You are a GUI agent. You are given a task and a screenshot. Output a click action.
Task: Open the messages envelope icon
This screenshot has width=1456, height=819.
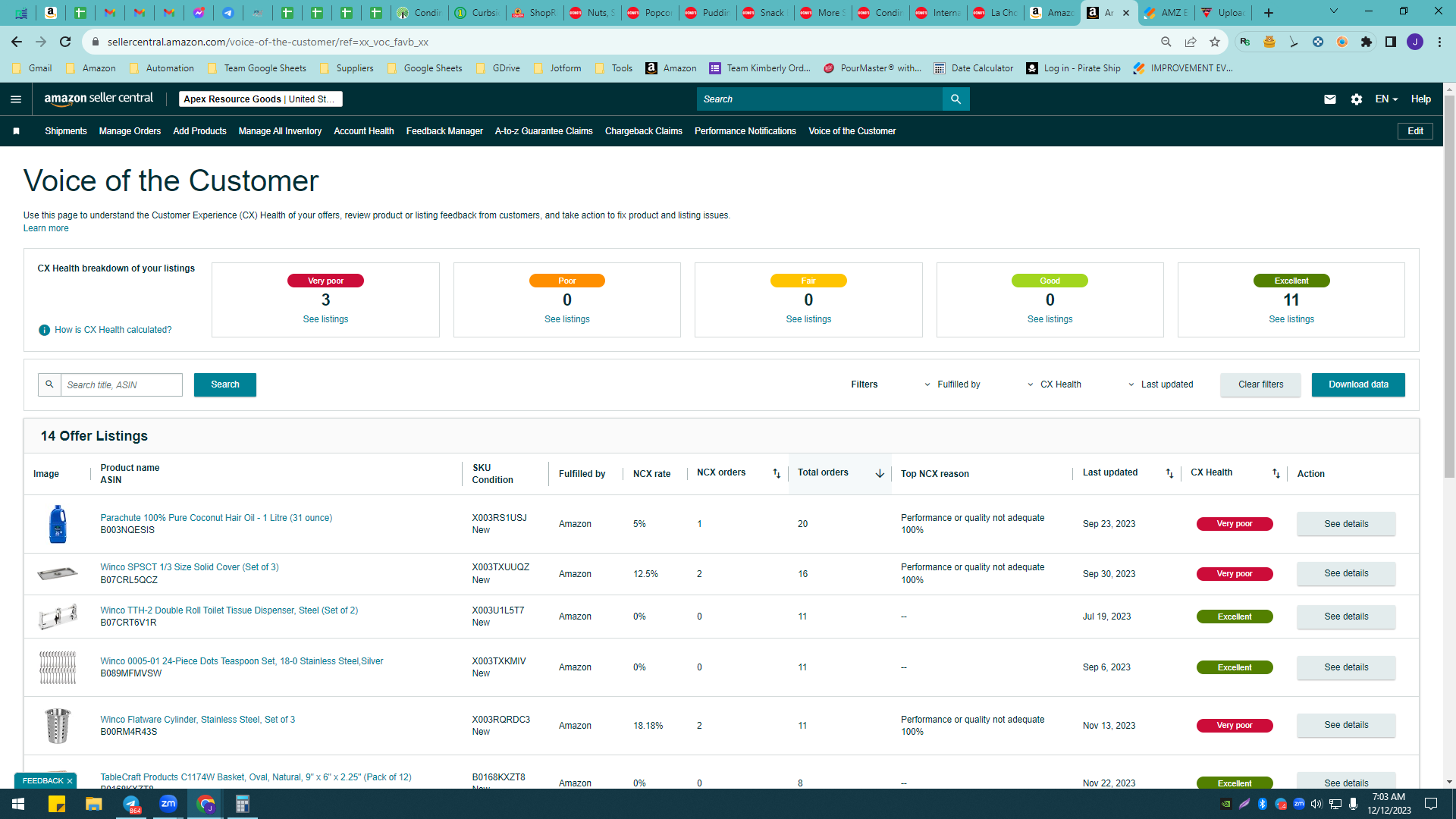(x=1330, y=99)
